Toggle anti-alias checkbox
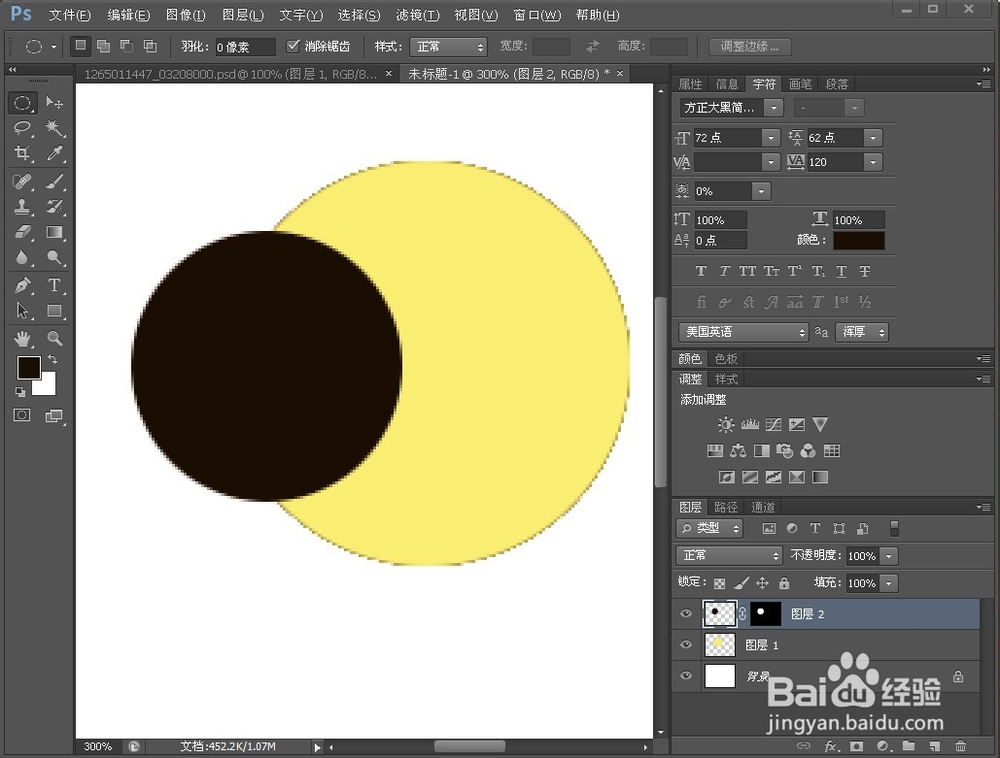 point(293,46)
